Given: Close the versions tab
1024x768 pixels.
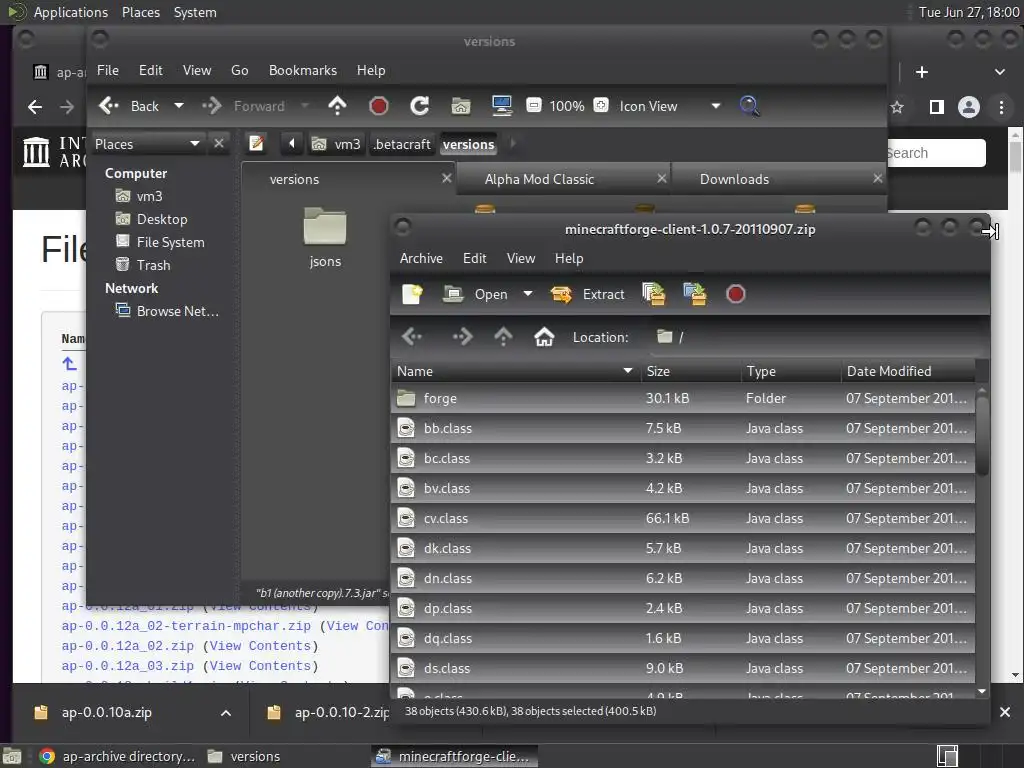Looking at the screenshot, I should tap(447, 178).
